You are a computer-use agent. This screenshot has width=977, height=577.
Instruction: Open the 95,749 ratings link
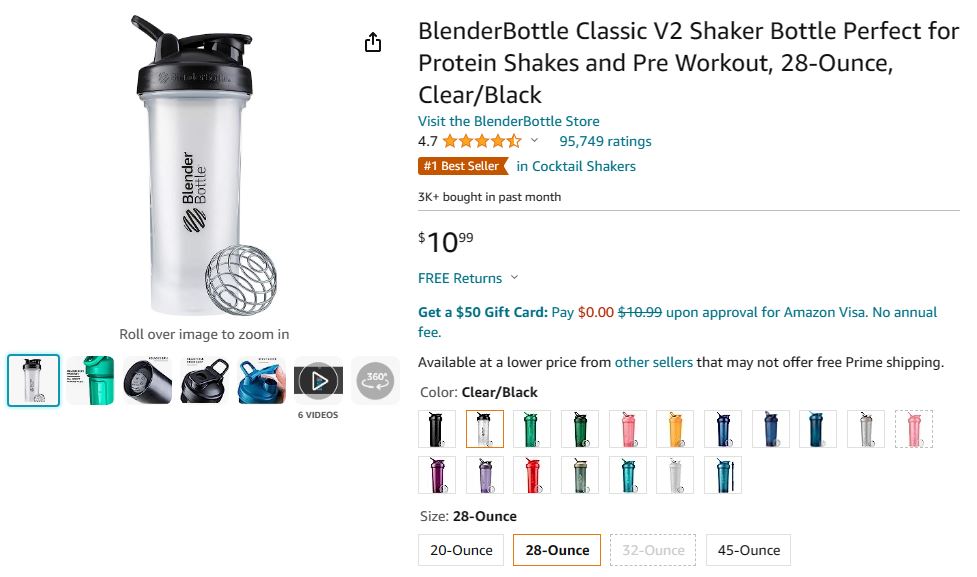[605, 141]
